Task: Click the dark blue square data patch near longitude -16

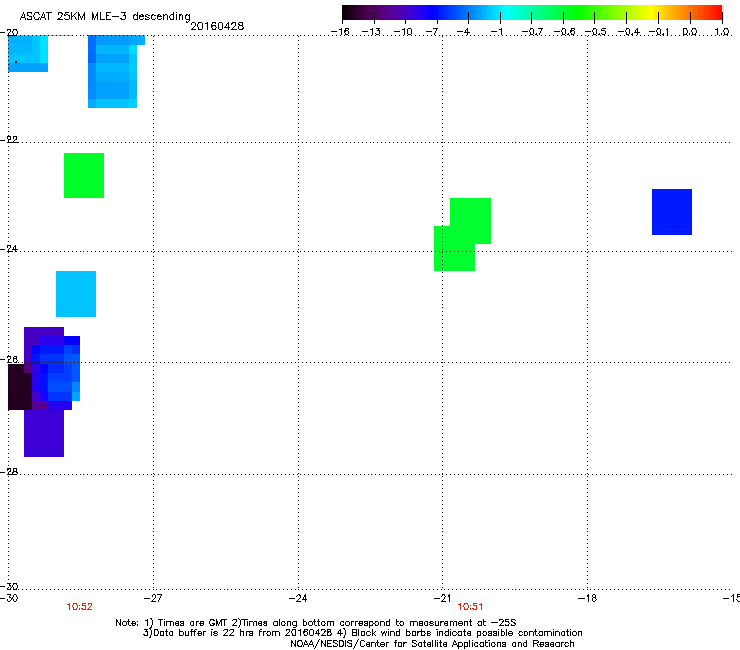Action: (x=672, y=212)
